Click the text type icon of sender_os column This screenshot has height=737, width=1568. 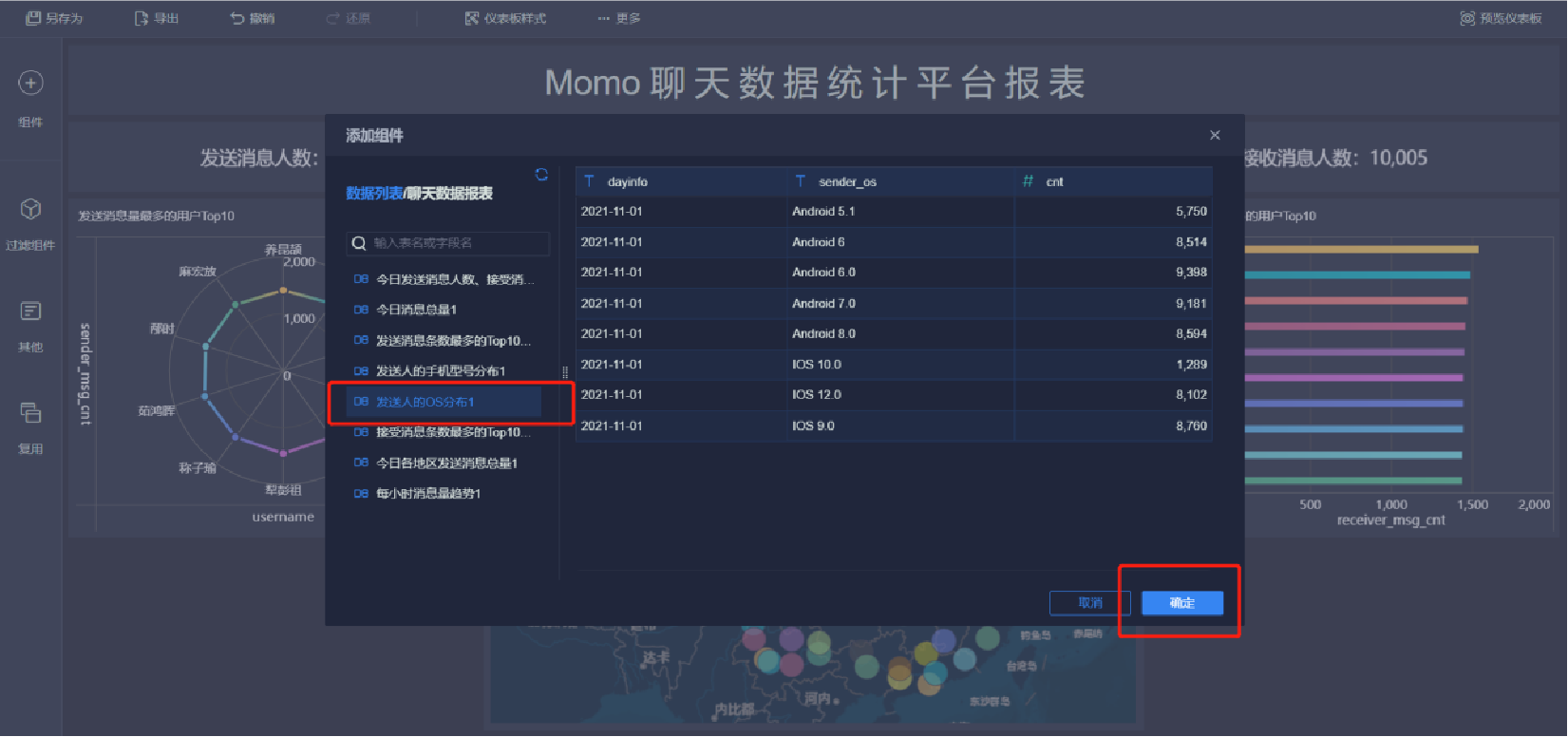(x=801, y=181)
